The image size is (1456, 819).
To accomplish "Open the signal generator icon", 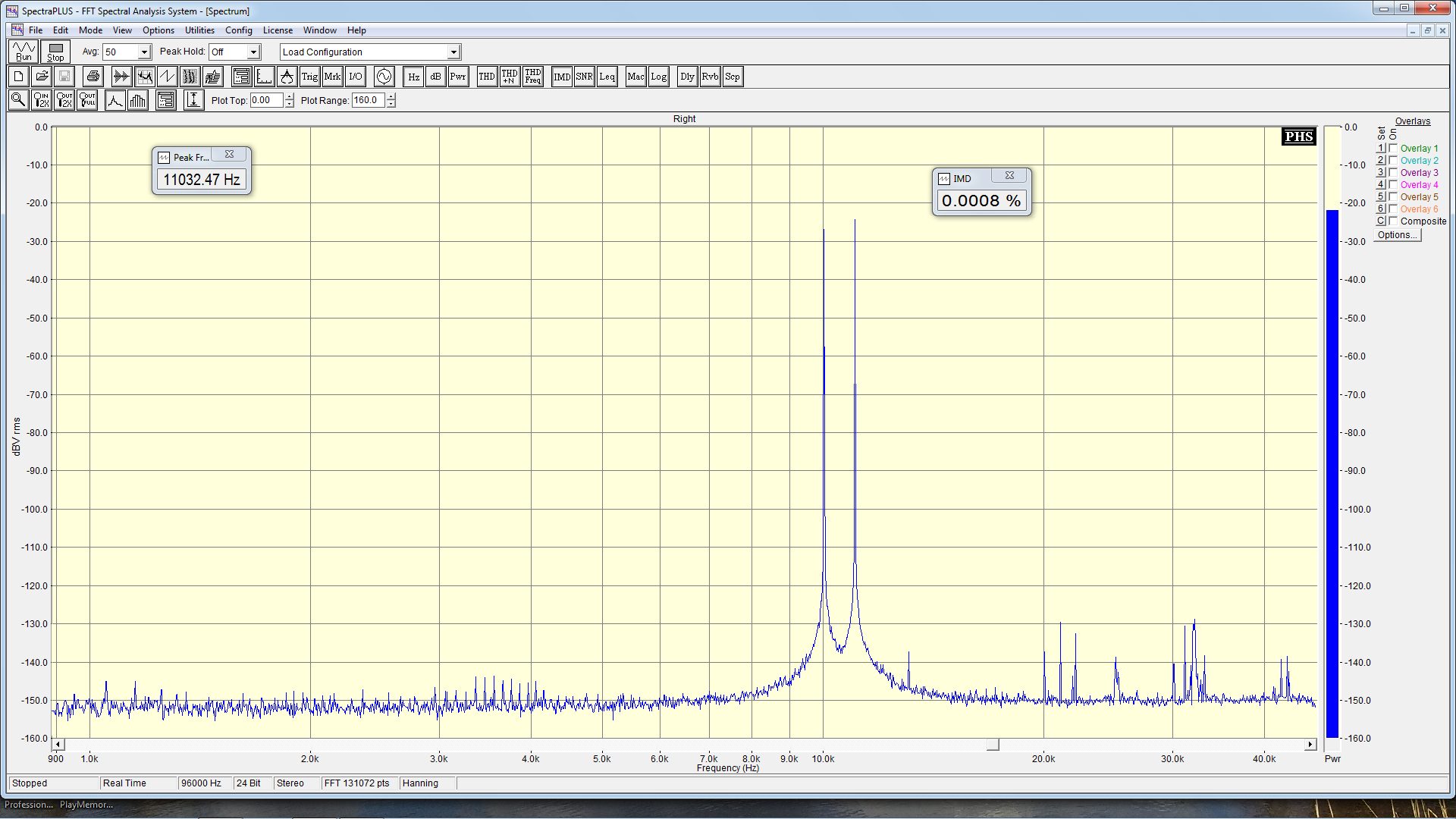I will pos(384,77).
